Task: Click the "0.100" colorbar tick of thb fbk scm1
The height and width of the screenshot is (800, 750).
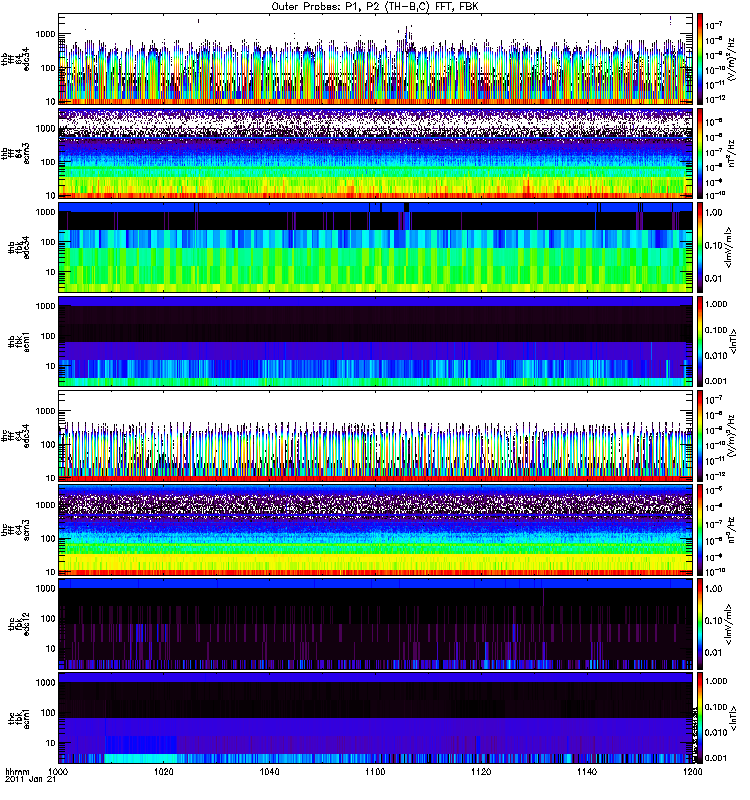Action: tap(716, 330)
